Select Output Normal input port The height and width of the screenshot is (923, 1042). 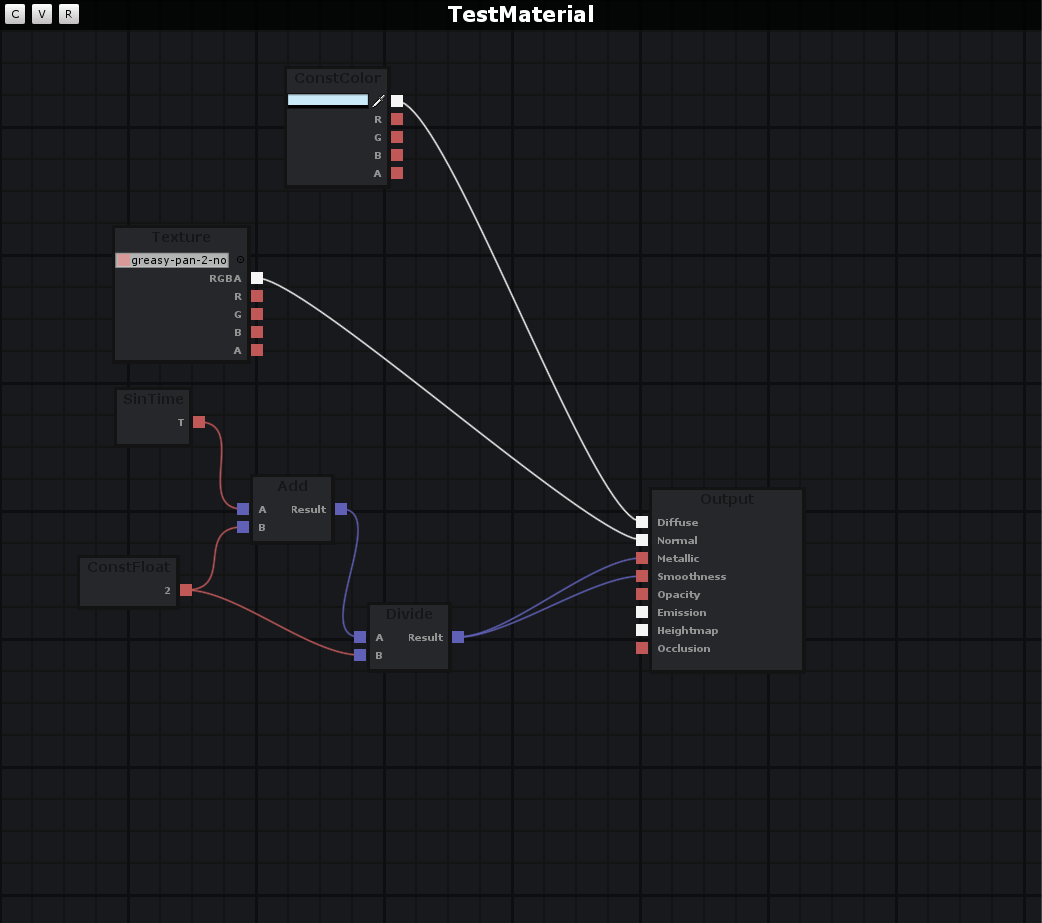click(x=642, y=540)
